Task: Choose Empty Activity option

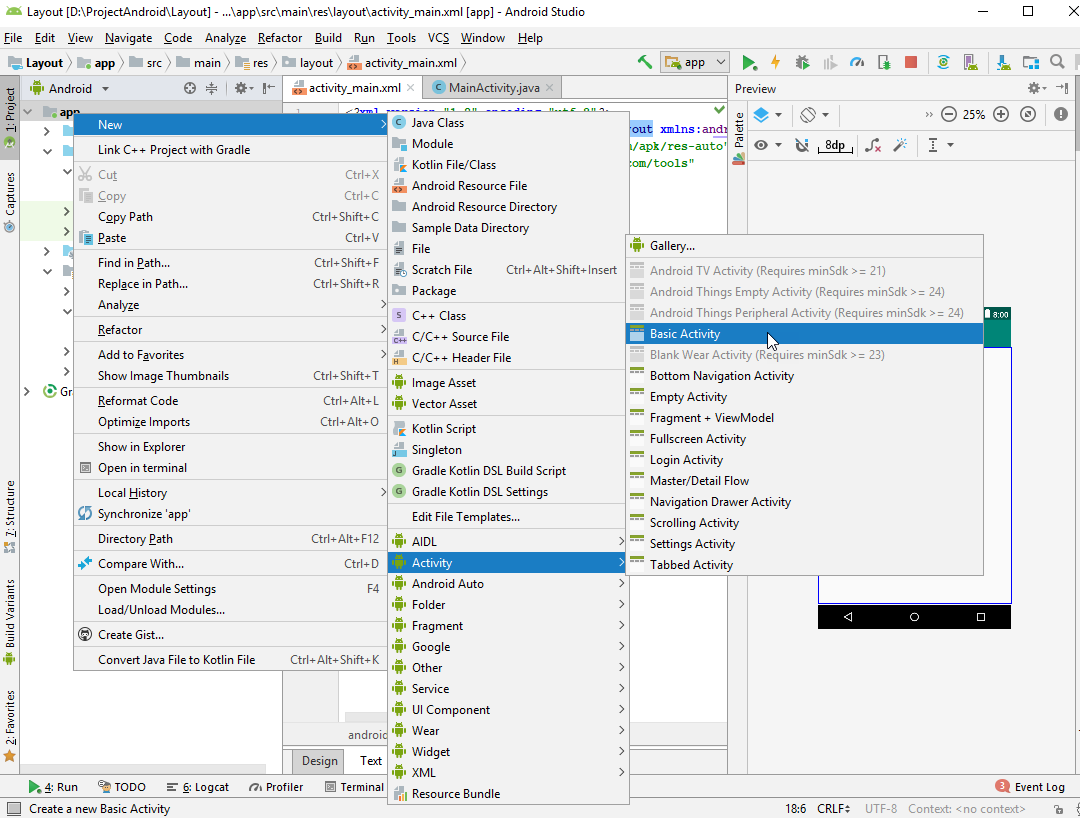Action: point(804,397)
